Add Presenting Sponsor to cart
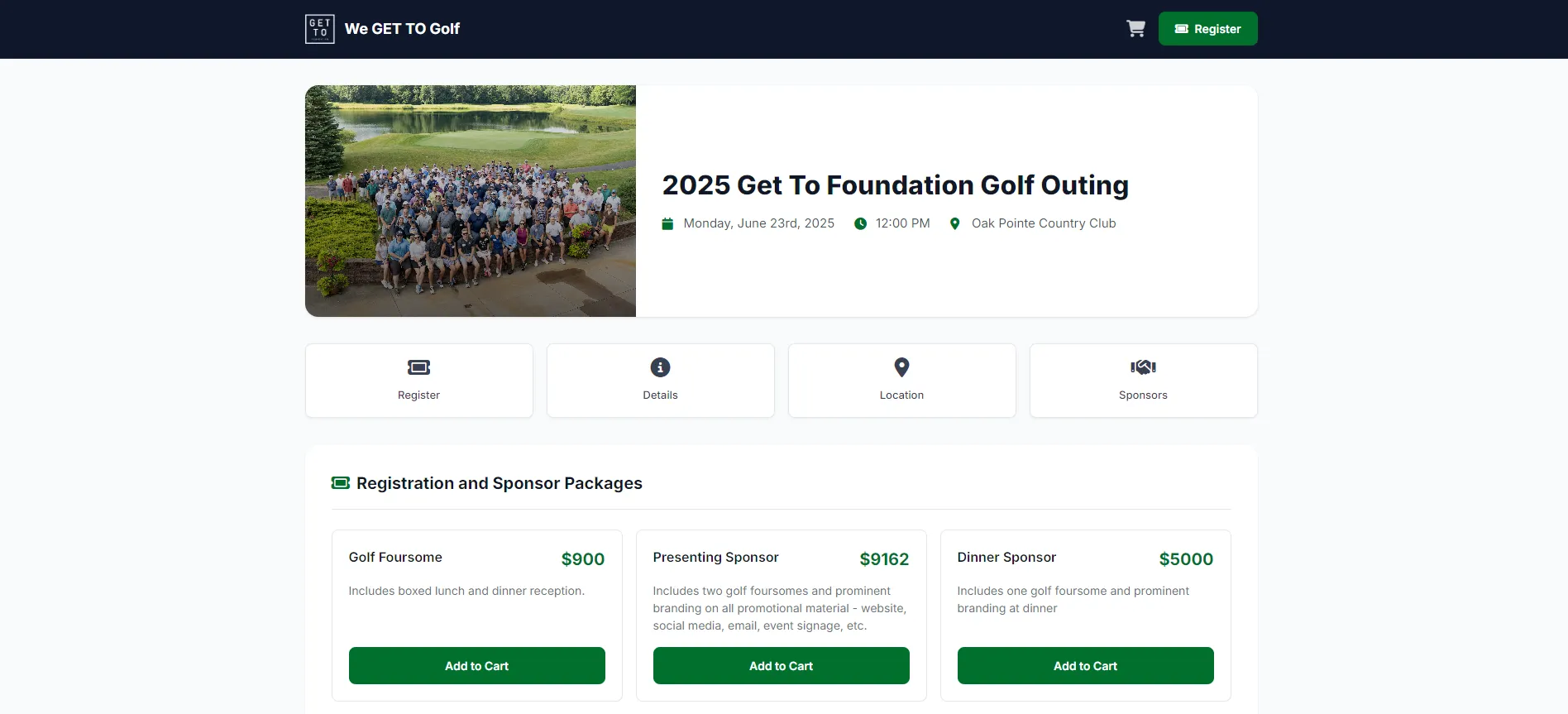Image resolution: width=1568 pixels, height=714 pixels. coord(781,665)
